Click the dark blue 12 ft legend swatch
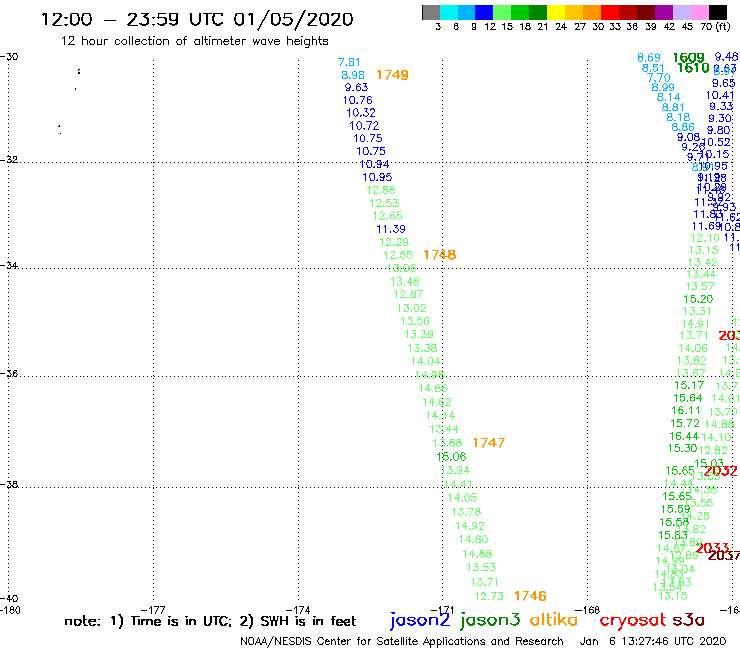 coord(484,12)
